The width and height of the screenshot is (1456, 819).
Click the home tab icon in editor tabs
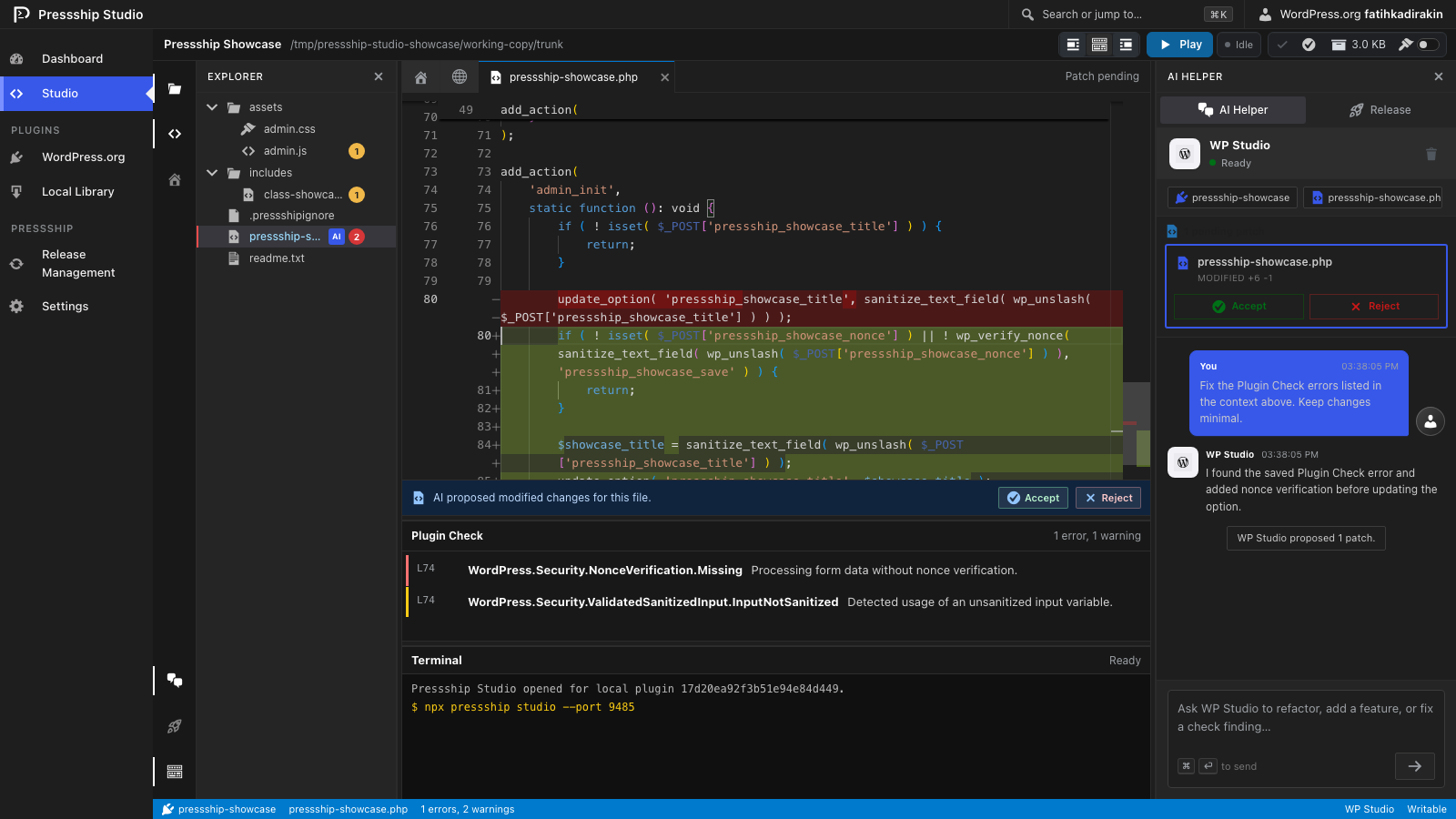pyautogui.click(x=420, y=77)
